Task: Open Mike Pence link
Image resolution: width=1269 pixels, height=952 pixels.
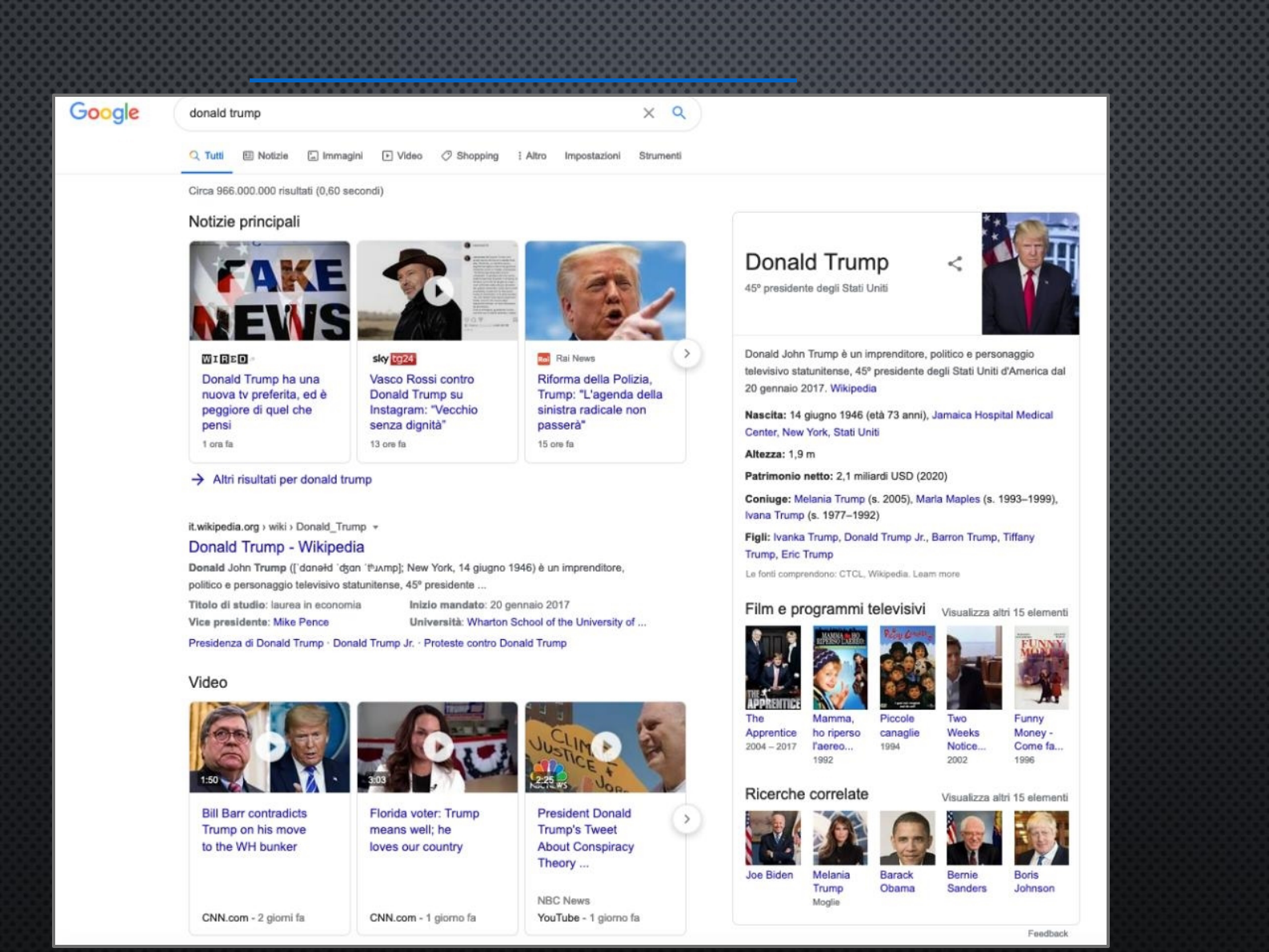Action: (x=301, y=622)
